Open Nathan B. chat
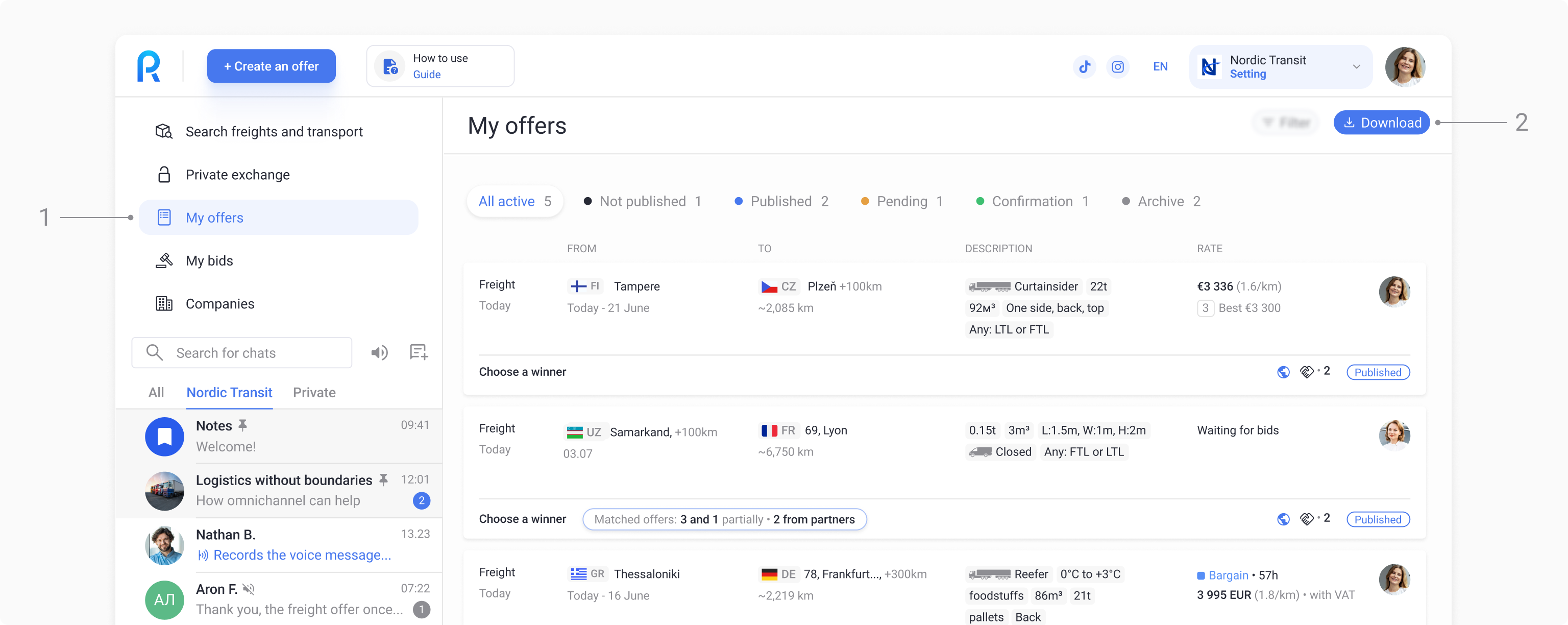The height and width of the screenshot is (625, 1568). pos(279,545)
